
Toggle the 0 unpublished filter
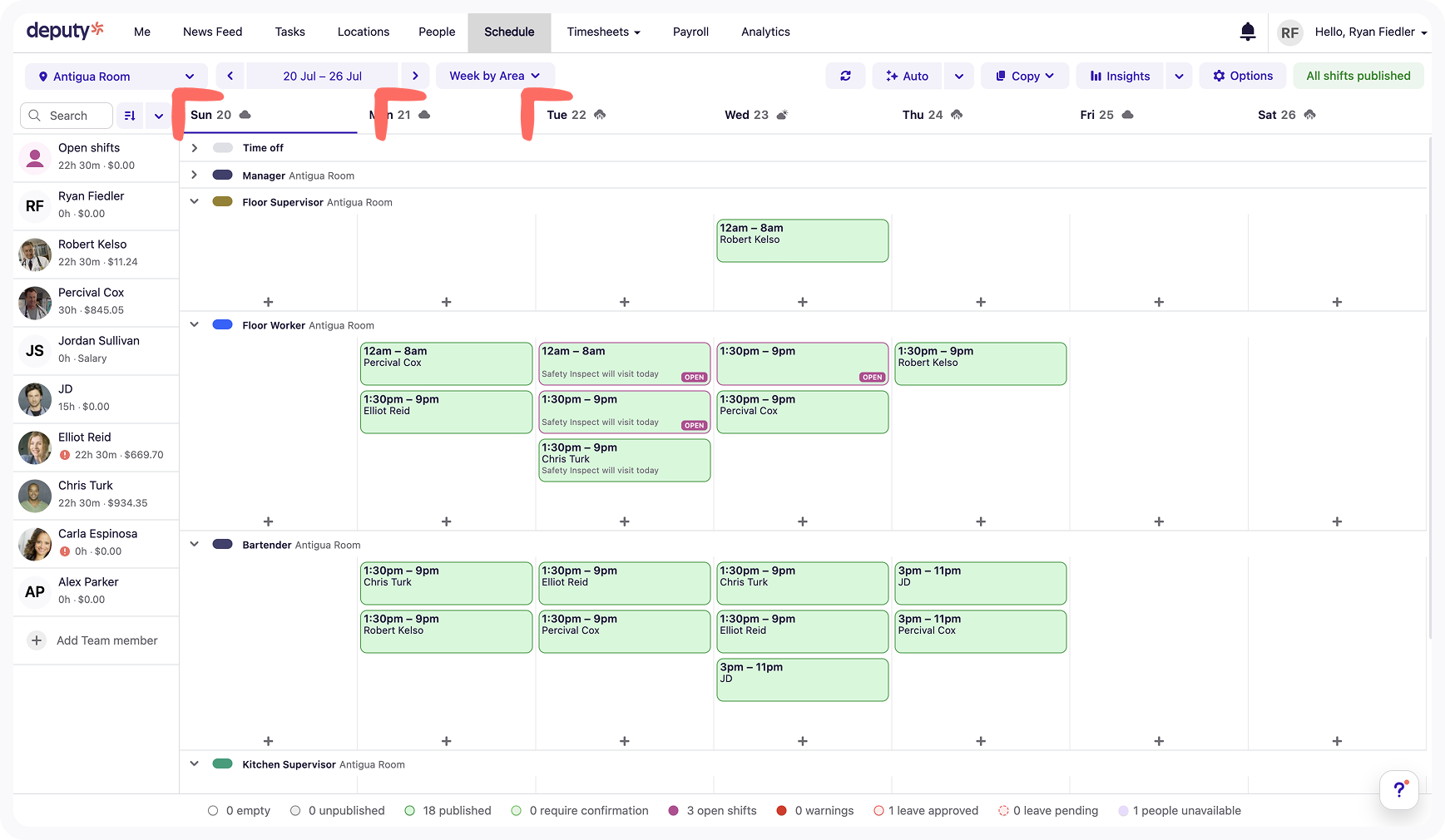337,811
